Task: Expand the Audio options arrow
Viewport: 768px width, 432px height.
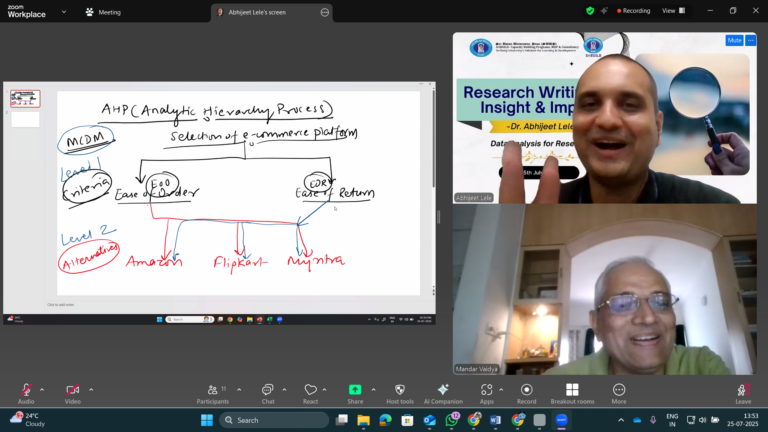Action: tap(42, 390)
